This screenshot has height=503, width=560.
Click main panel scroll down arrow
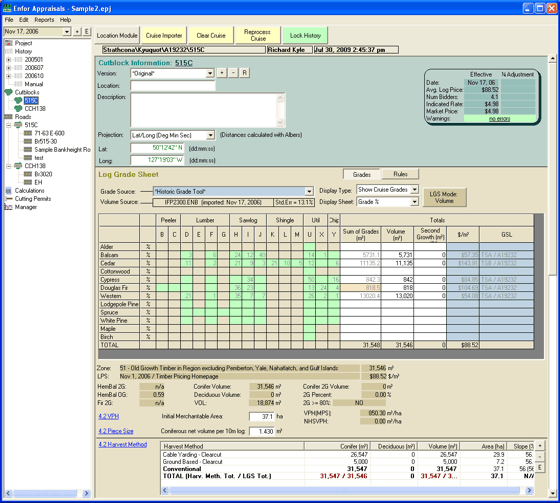coord(552,494)
